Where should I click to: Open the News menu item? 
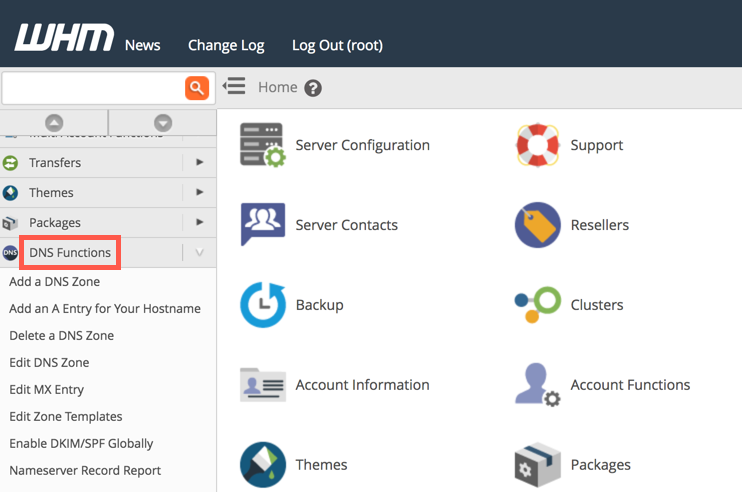142,45
